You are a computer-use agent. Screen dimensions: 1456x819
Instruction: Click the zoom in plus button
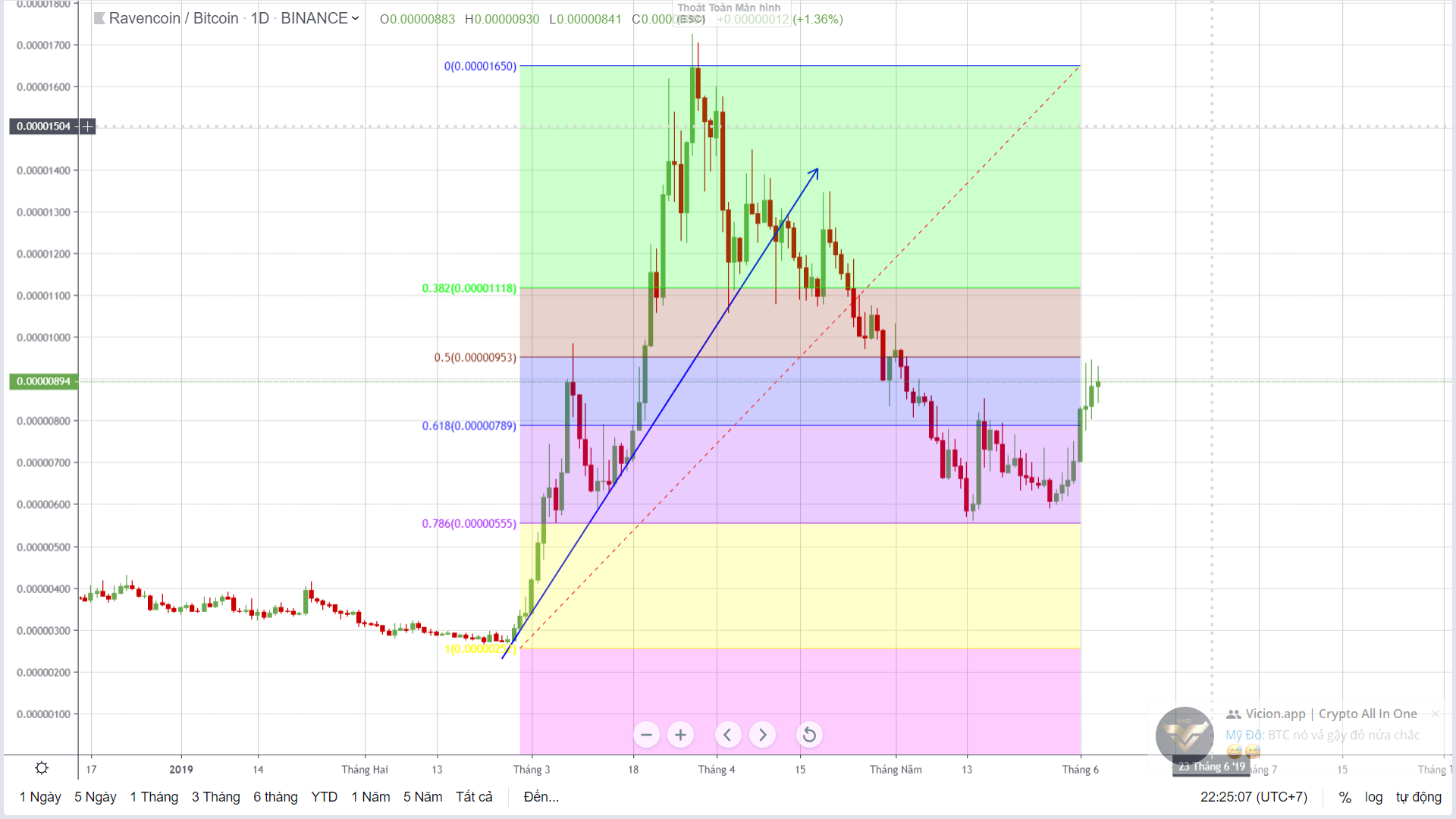pos(680,735)
